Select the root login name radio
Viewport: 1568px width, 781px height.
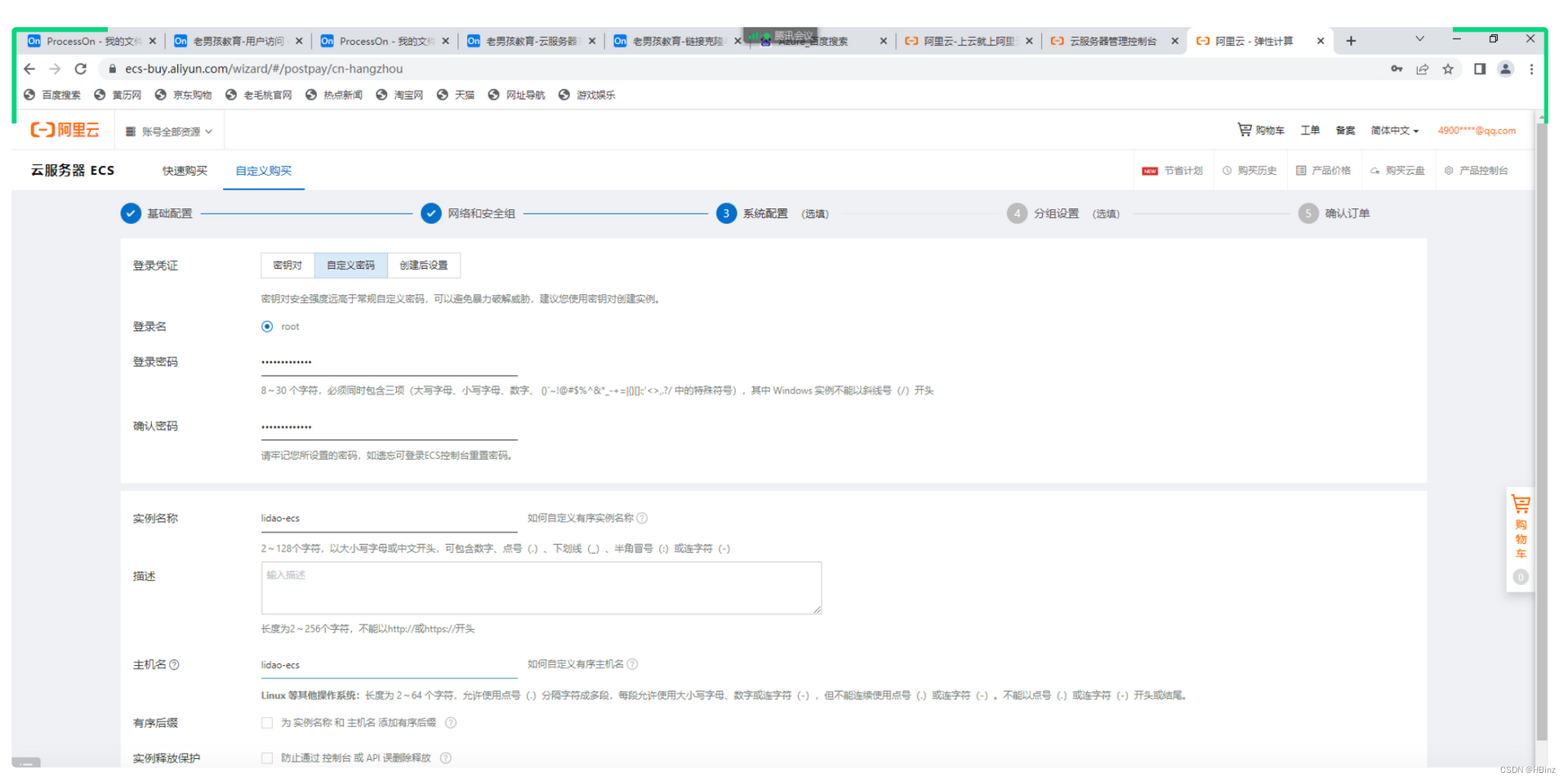[x=267, y=327]
